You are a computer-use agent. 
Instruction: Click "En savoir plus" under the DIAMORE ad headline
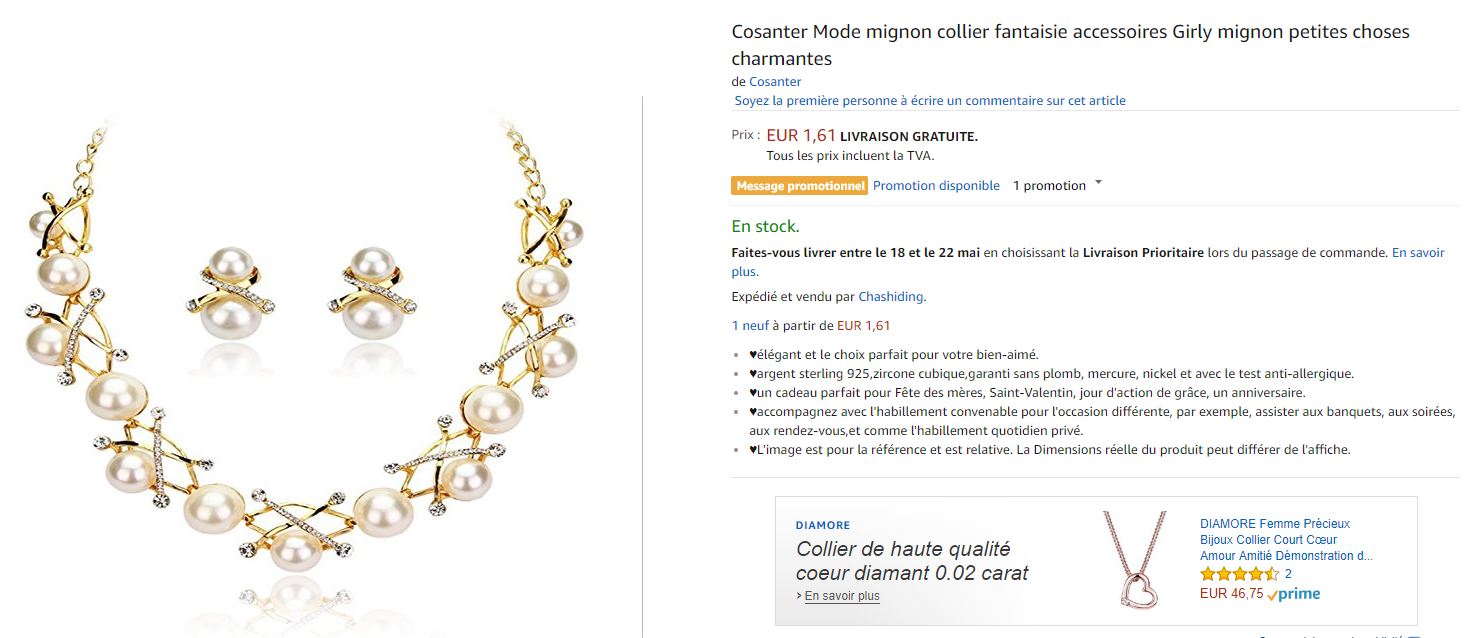pos(842,596)
